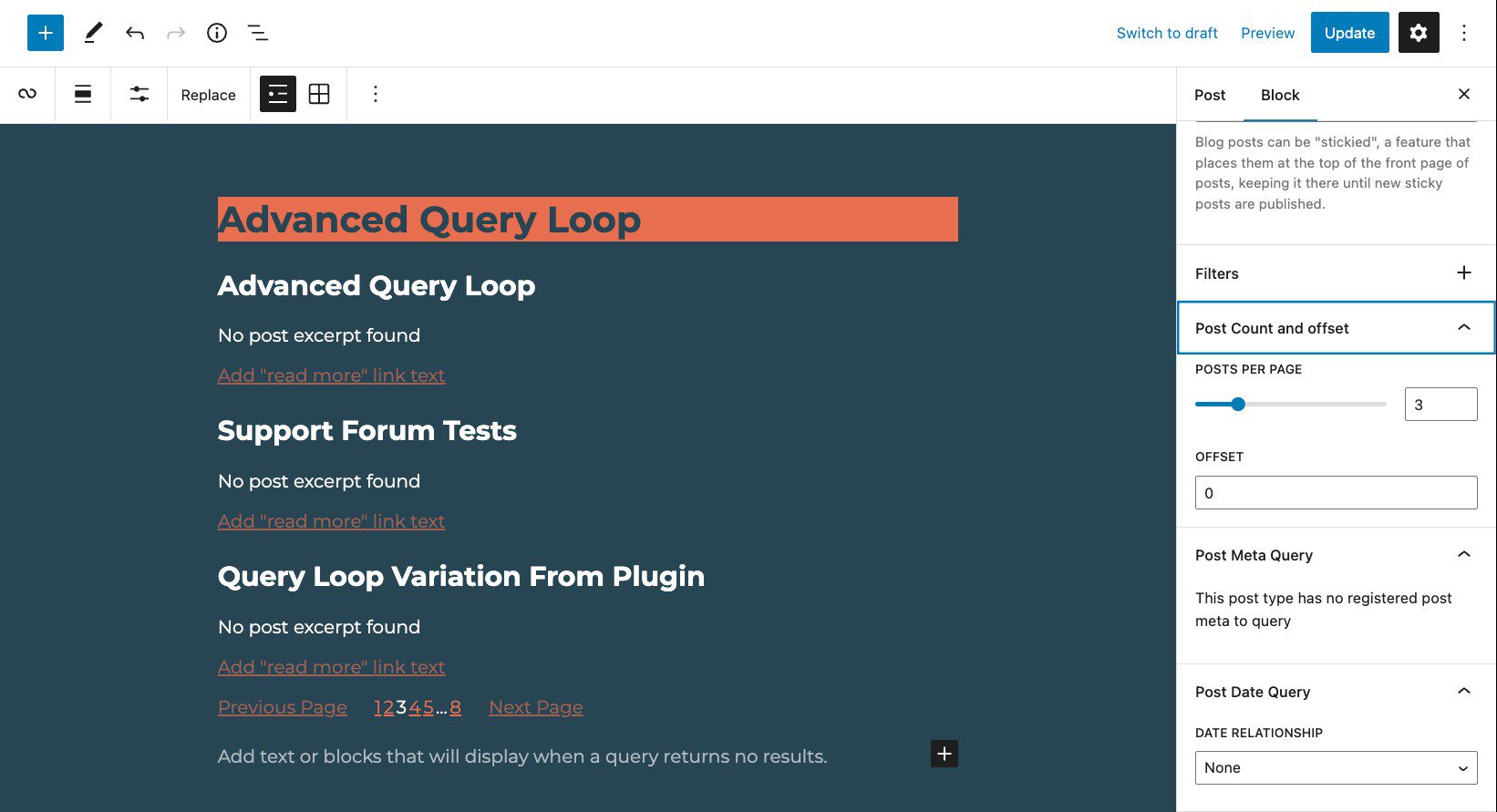The height and width of the screenshot is (812, 1497).
Task: Change block alignment in toolbar
Action: [x=83, y=94]
